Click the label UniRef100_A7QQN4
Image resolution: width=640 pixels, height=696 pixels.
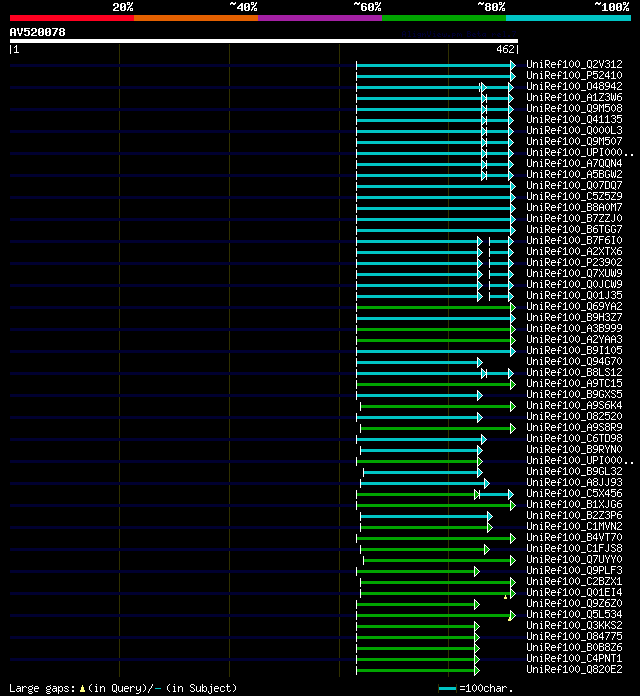tap(574, 163)
